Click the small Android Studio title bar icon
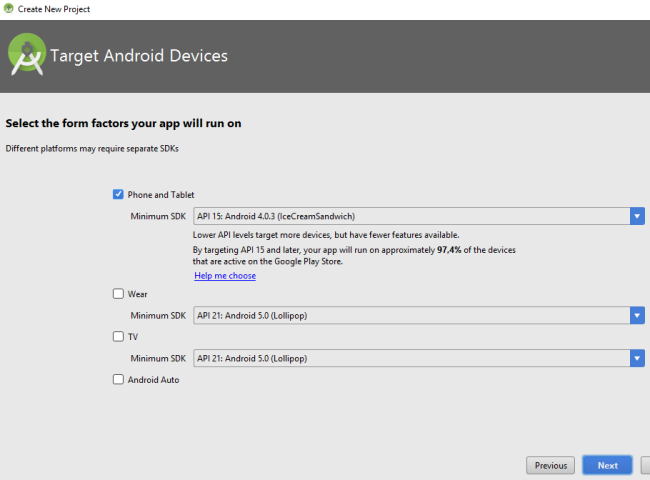Viewport: 650px width, 480px height. (8, 8)
